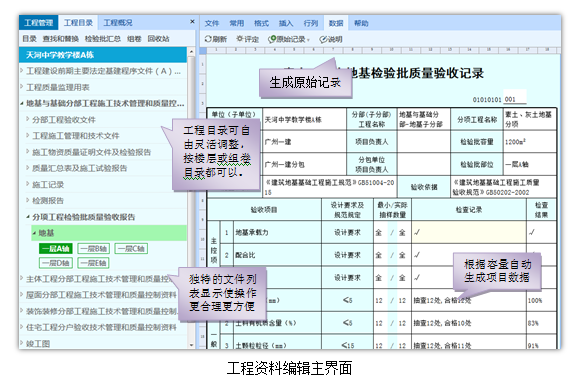Select the 一层A轴 file item
583x386 pixels.
pyautogui.click(x=56, y=249)
